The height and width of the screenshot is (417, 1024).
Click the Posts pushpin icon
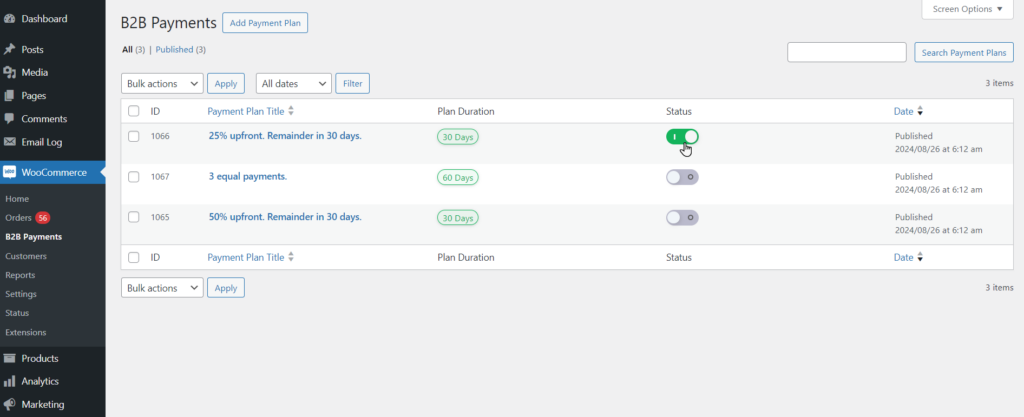click(10, 50)
